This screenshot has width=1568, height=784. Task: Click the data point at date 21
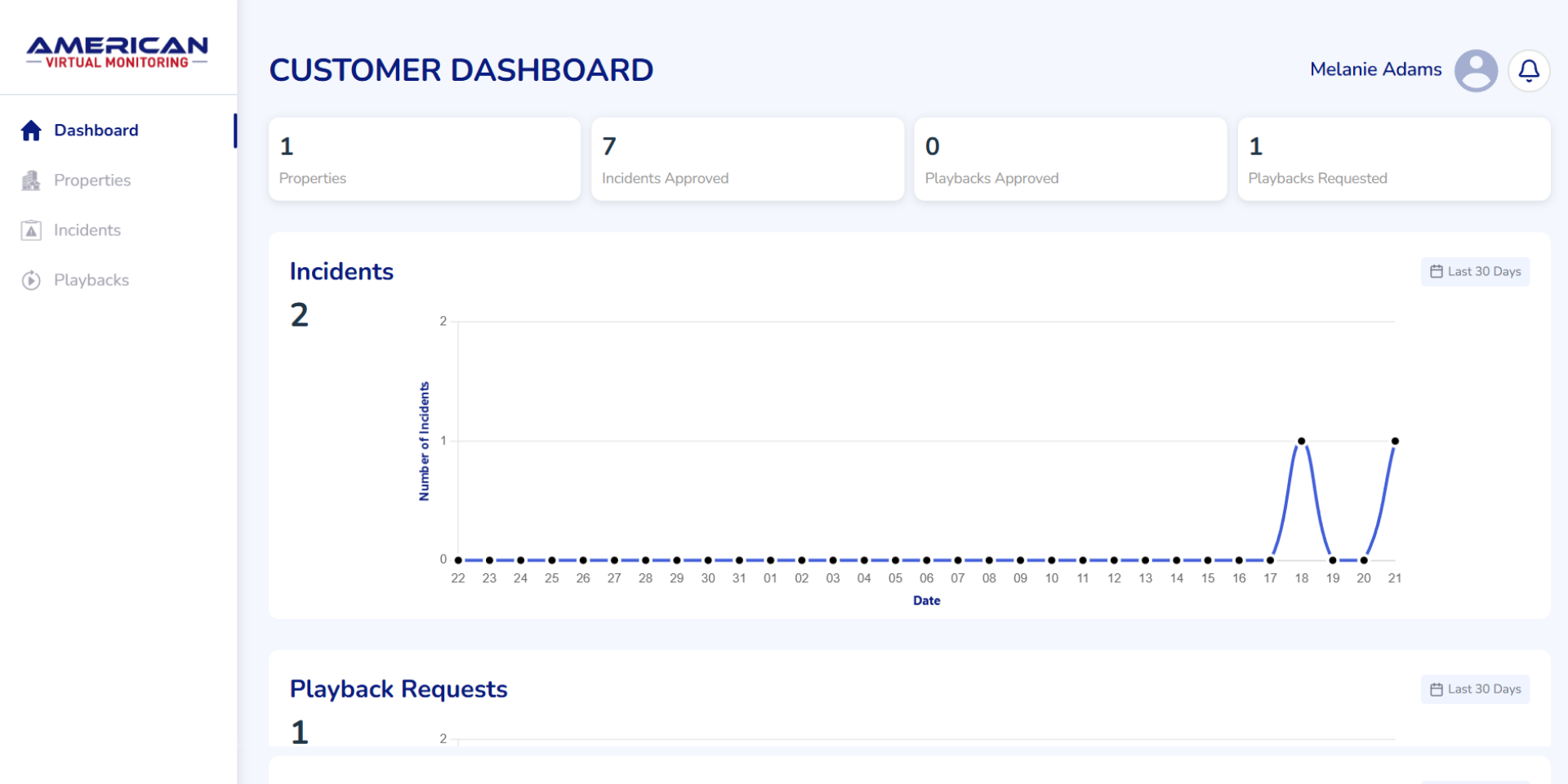pos(1395,441)
